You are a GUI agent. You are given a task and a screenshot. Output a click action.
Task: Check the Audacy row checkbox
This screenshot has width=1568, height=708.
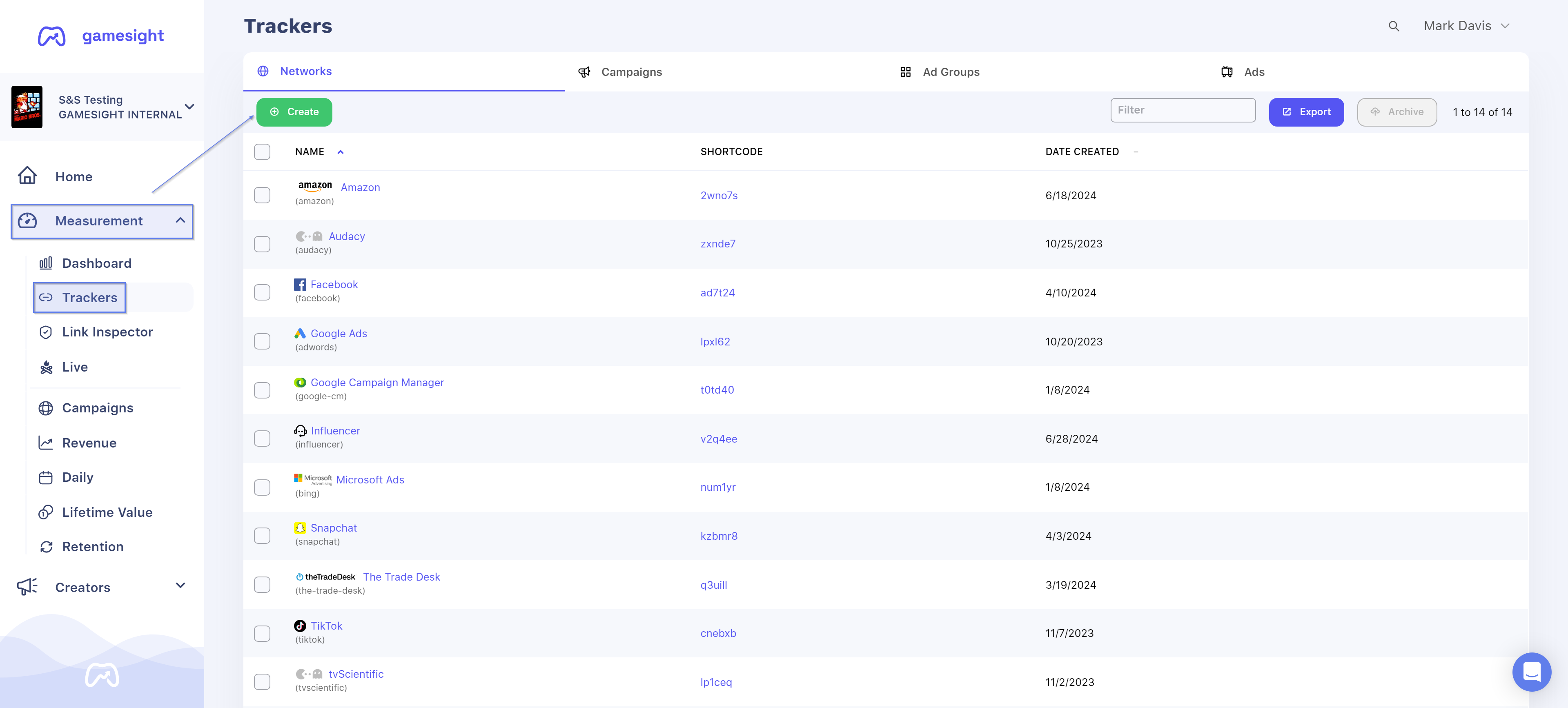262,243
